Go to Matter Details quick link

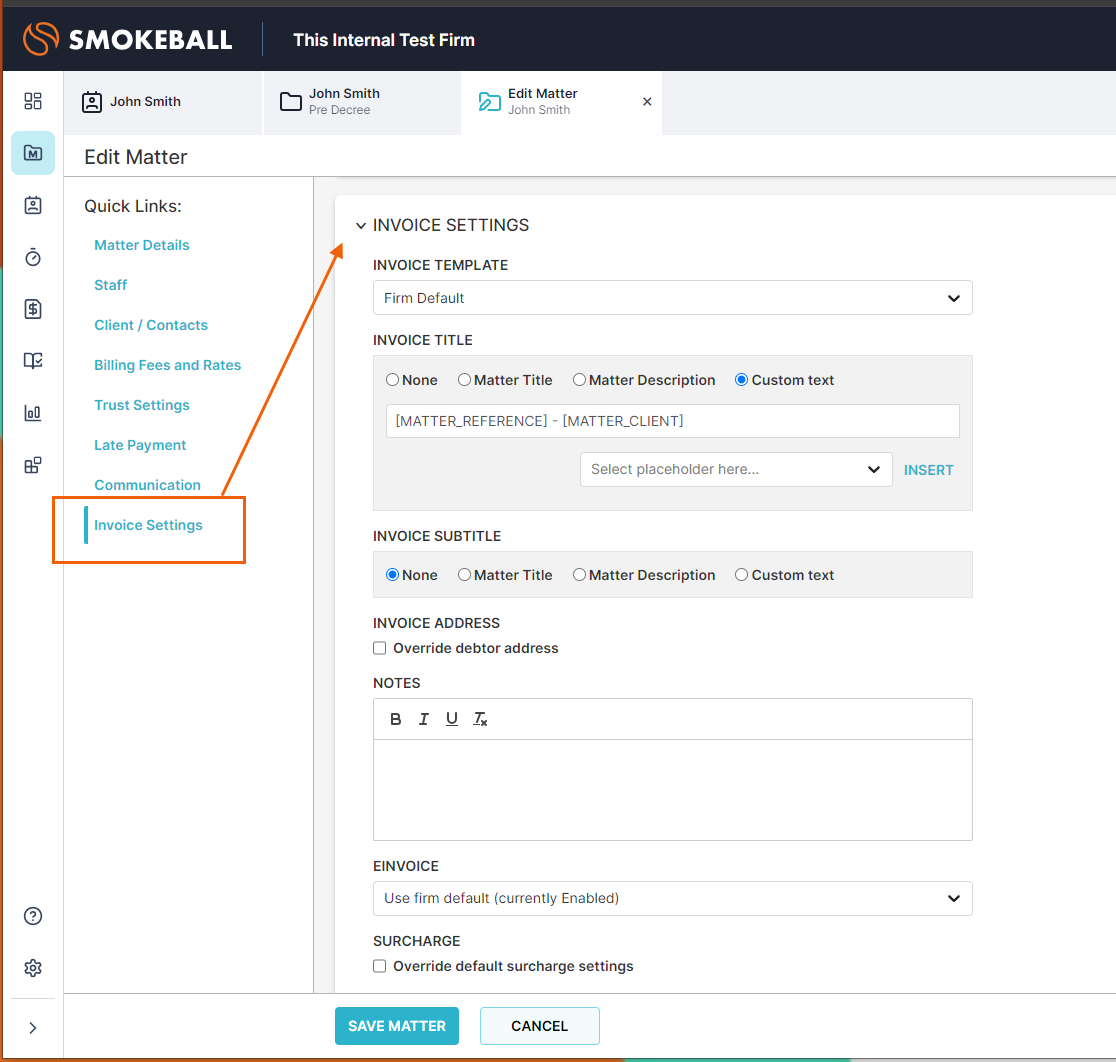pos(142,246)
